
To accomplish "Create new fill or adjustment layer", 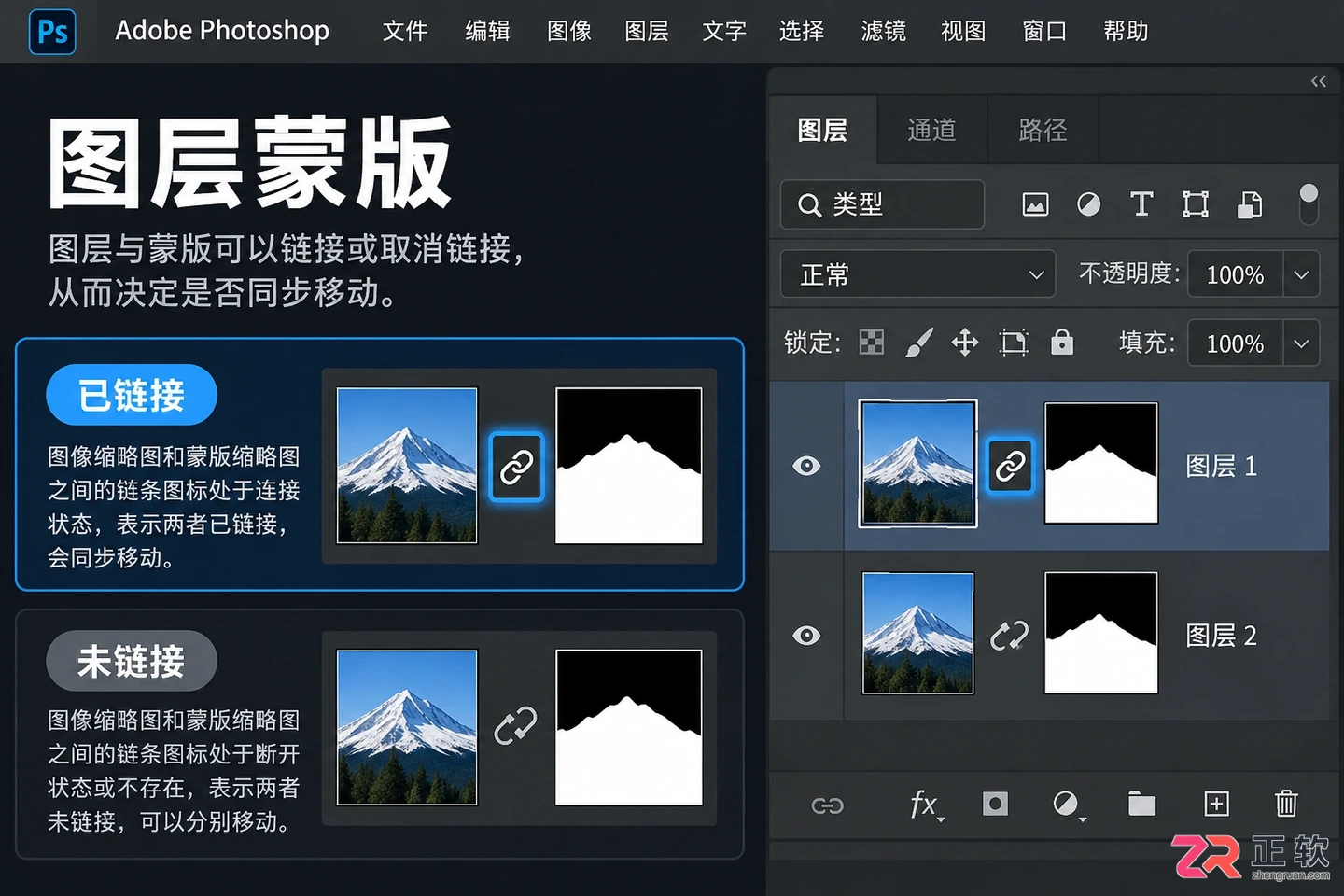I will (1068, 805).
